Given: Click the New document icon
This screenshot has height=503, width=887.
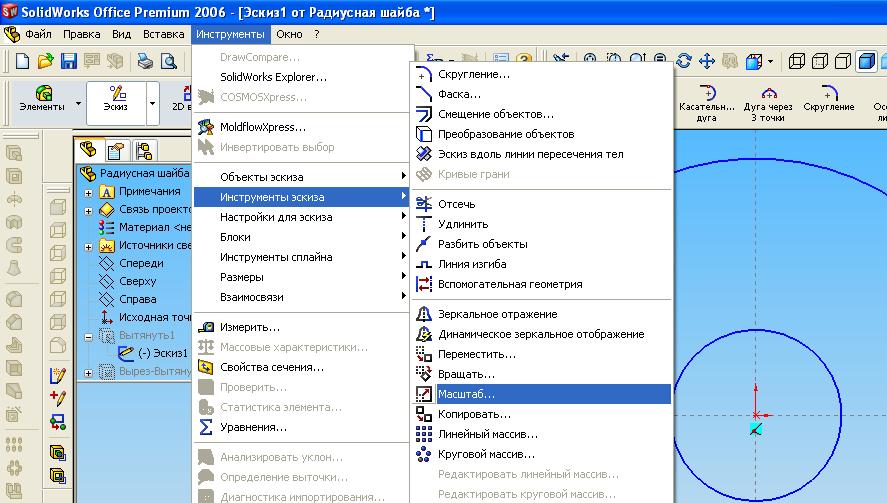Looking at the screenshot, I should coord(22,61).
